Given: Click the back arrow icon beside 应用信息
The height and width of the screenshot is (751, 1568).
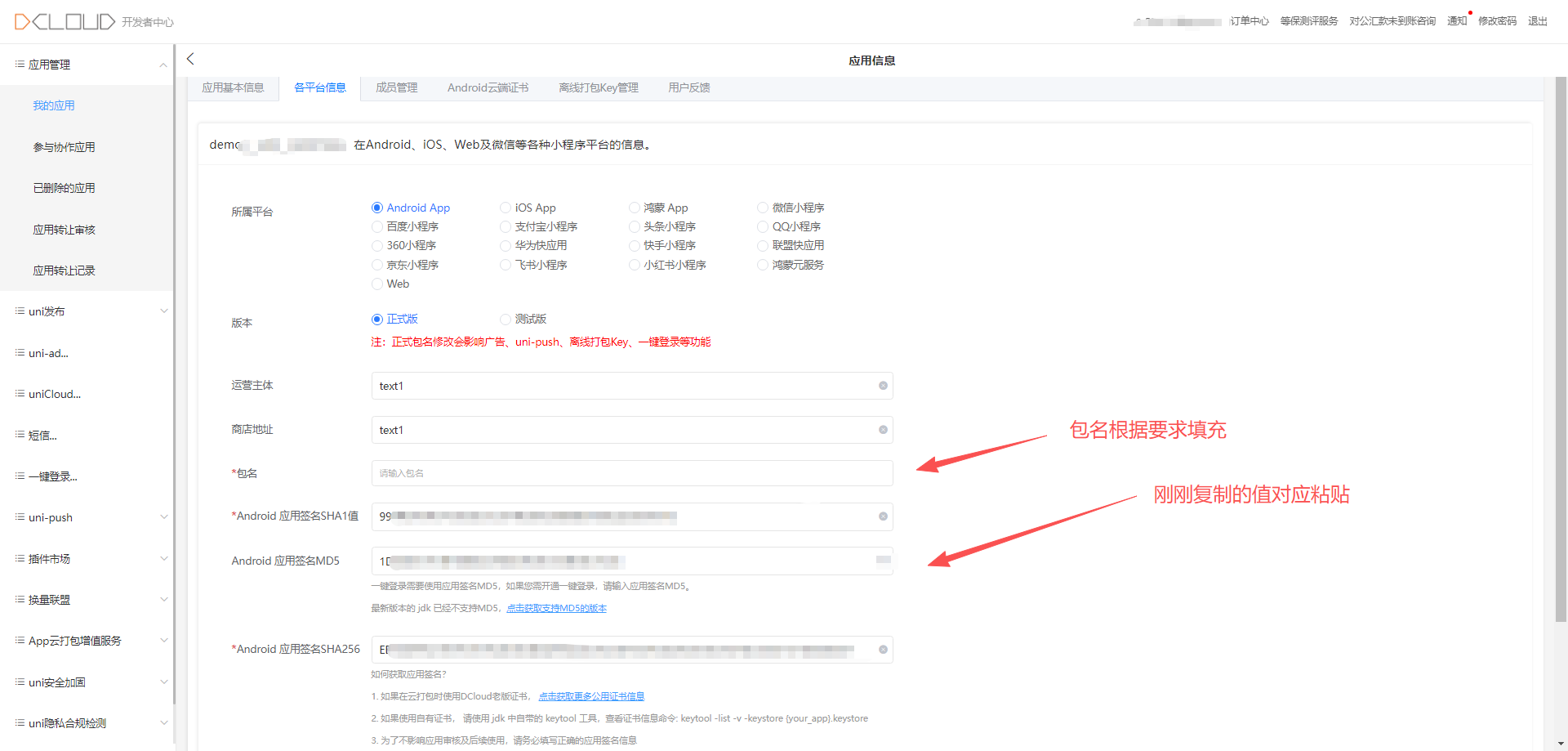Looking at the screenshot, I should (x=190, y=59).
